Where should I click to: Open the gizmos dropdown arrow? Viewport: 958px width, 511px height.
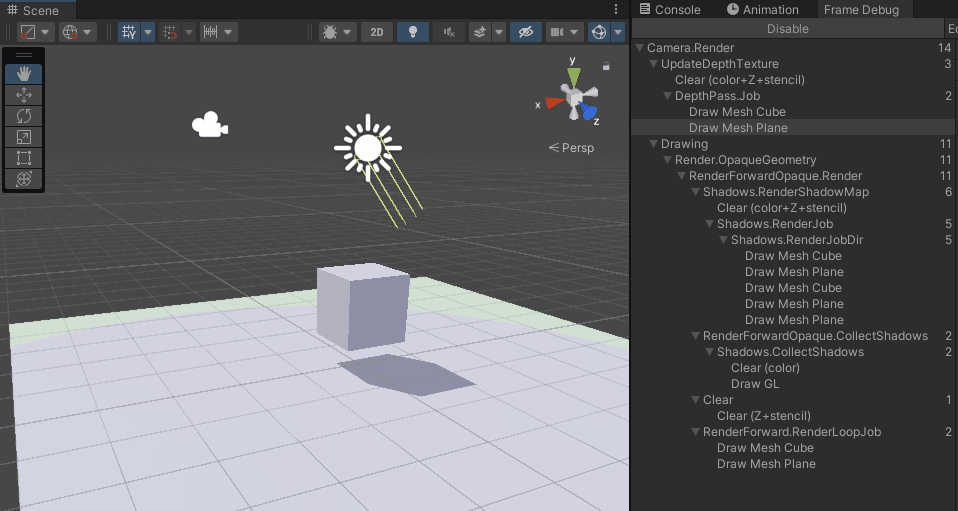[618, 32]
